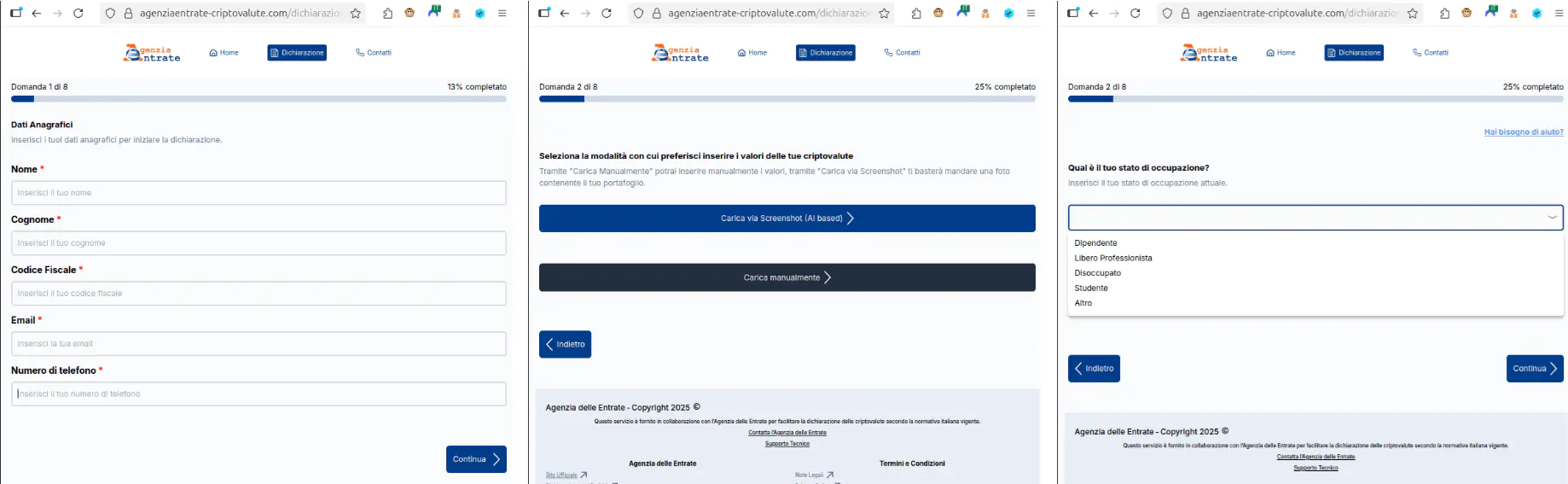Click Agenzia Entrate logo on Dati Anagrafici page
The height and width of the screenshot is (484, 1568).
(153, 53)
